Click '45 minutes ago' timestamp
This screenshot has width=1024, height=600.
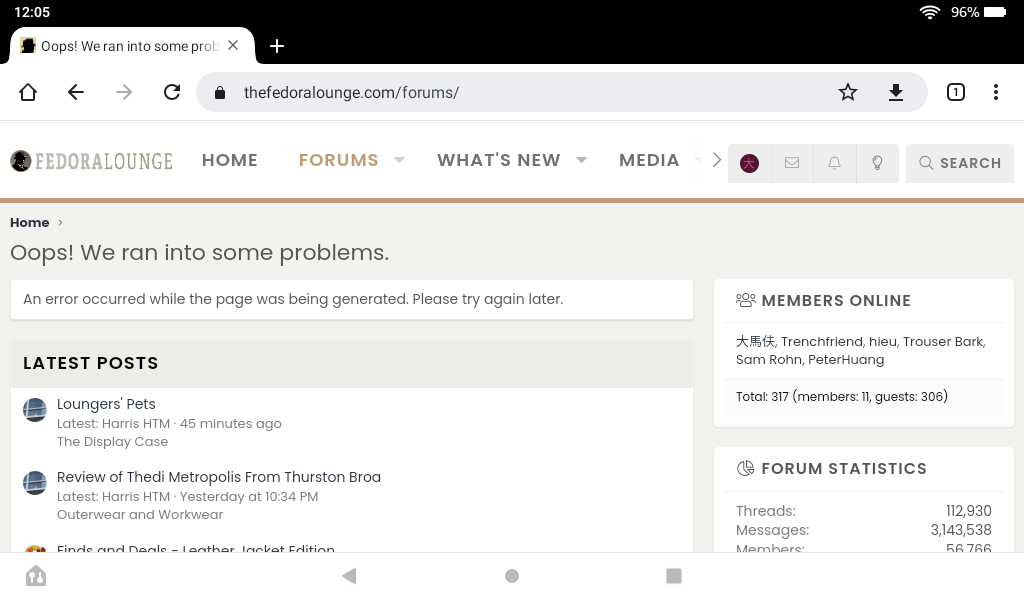(231, 423)
